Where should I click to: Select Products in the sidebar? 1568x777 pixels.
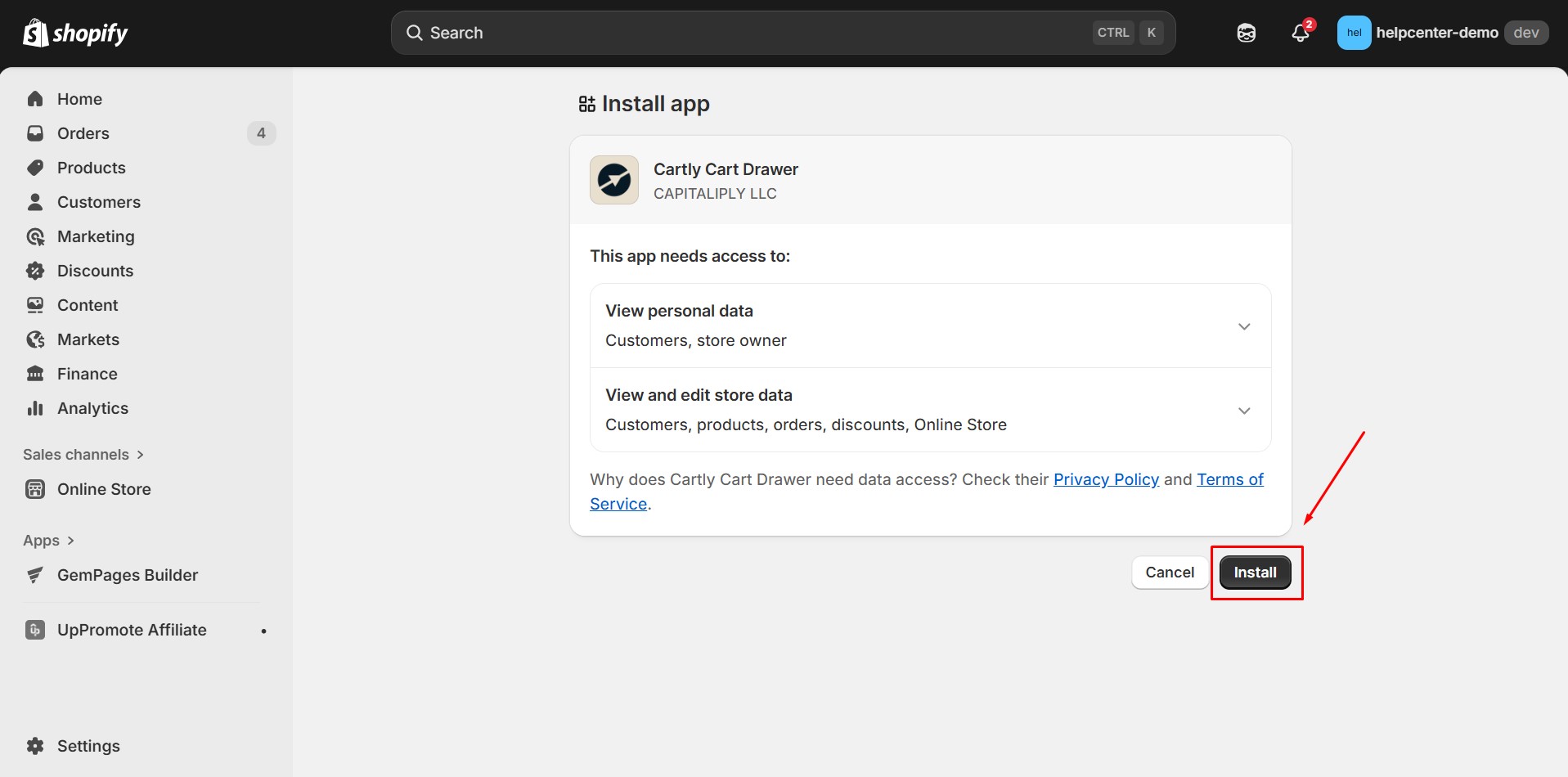(91, 167)
